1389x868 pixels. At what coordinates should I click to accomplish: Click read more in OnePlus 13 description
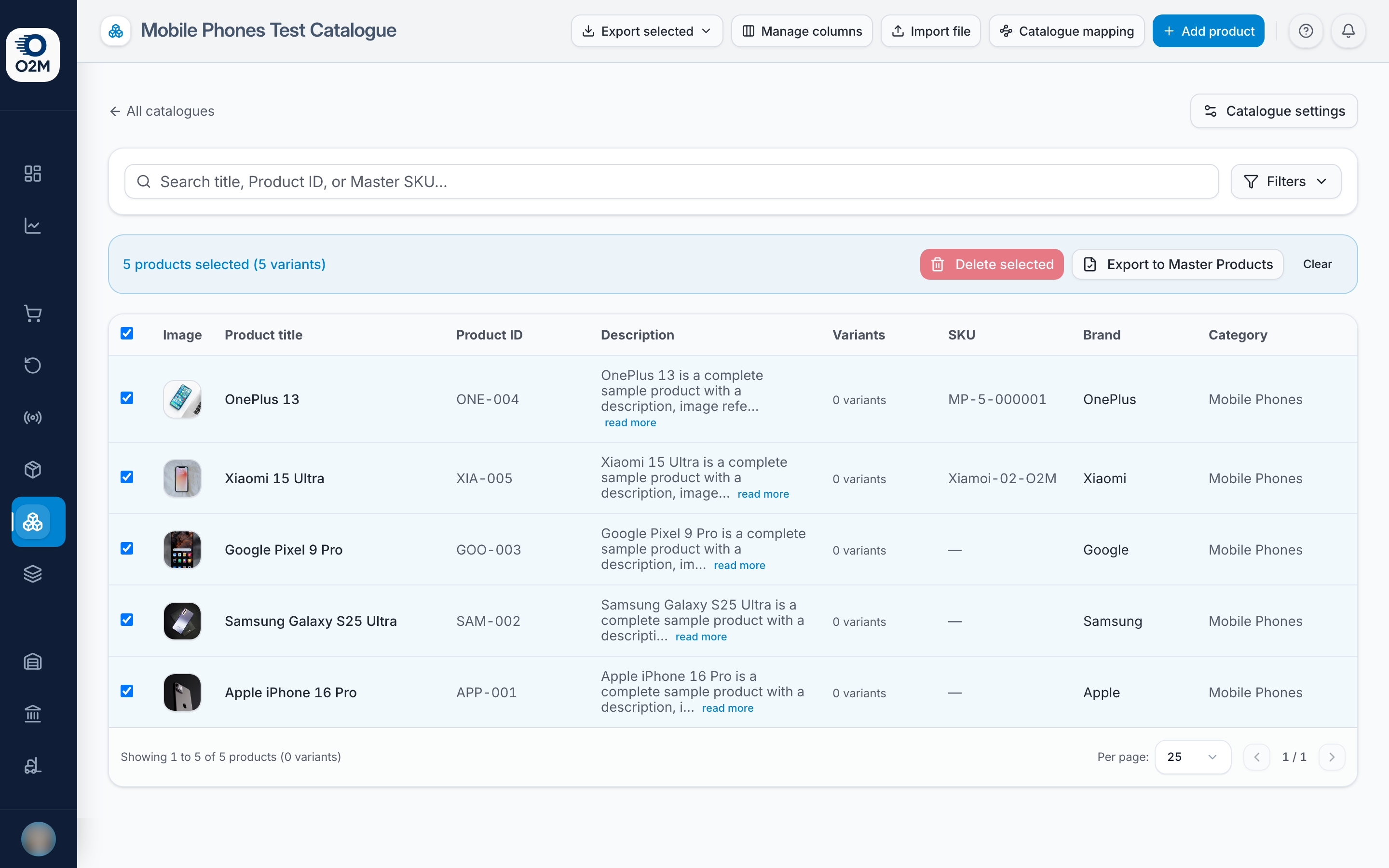[630, 422]
